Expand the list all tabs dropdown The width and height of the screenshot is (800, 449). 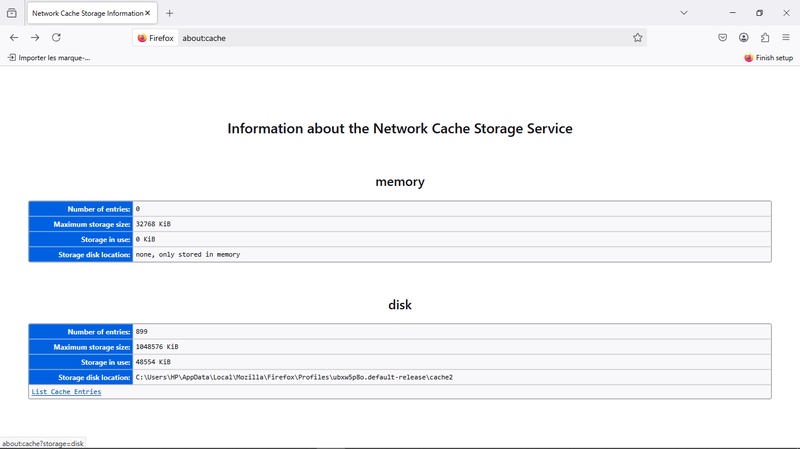[684, 13]
